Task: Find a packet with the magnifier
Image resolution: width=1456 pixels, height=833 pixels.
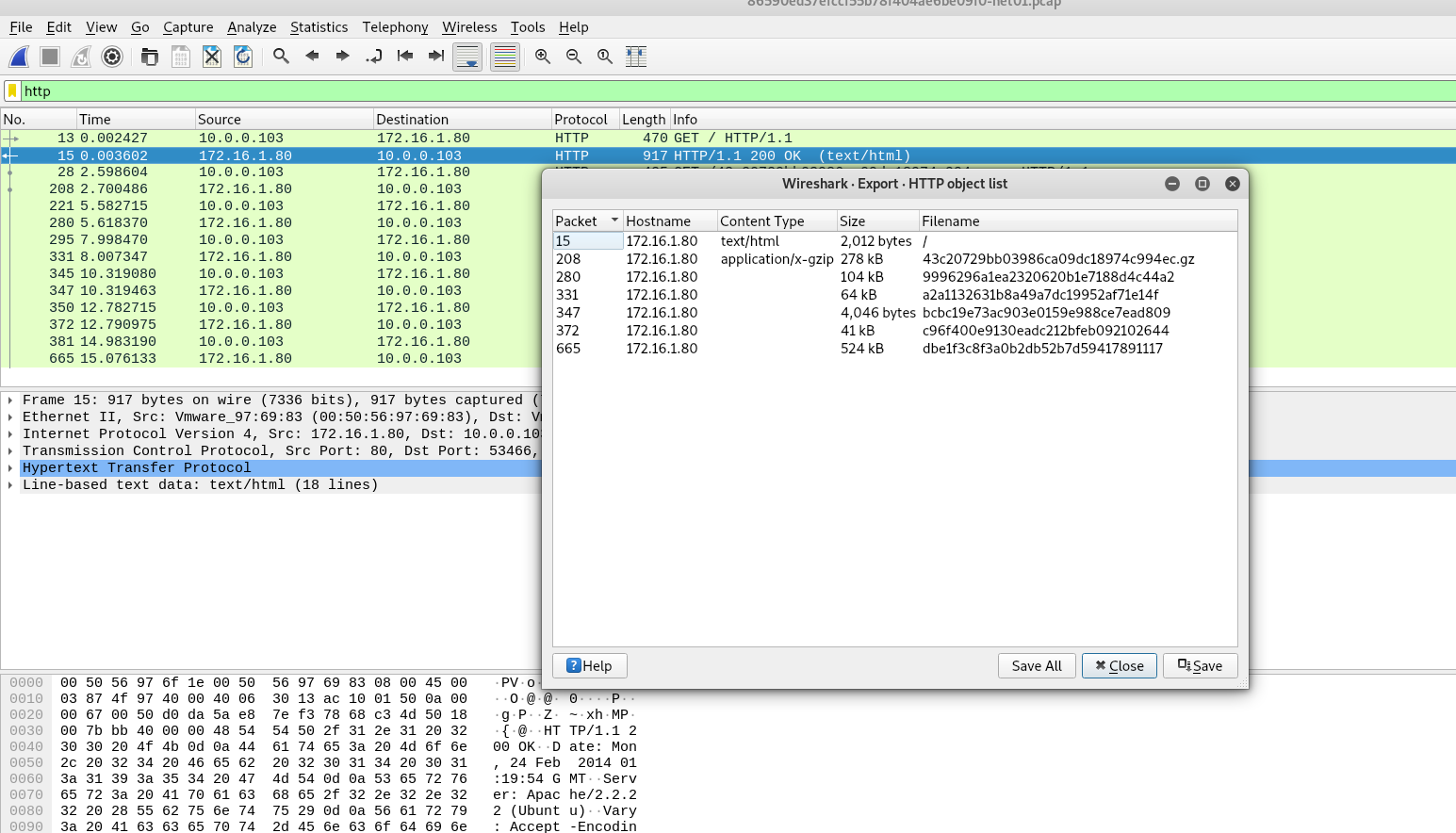Action: 281,57
